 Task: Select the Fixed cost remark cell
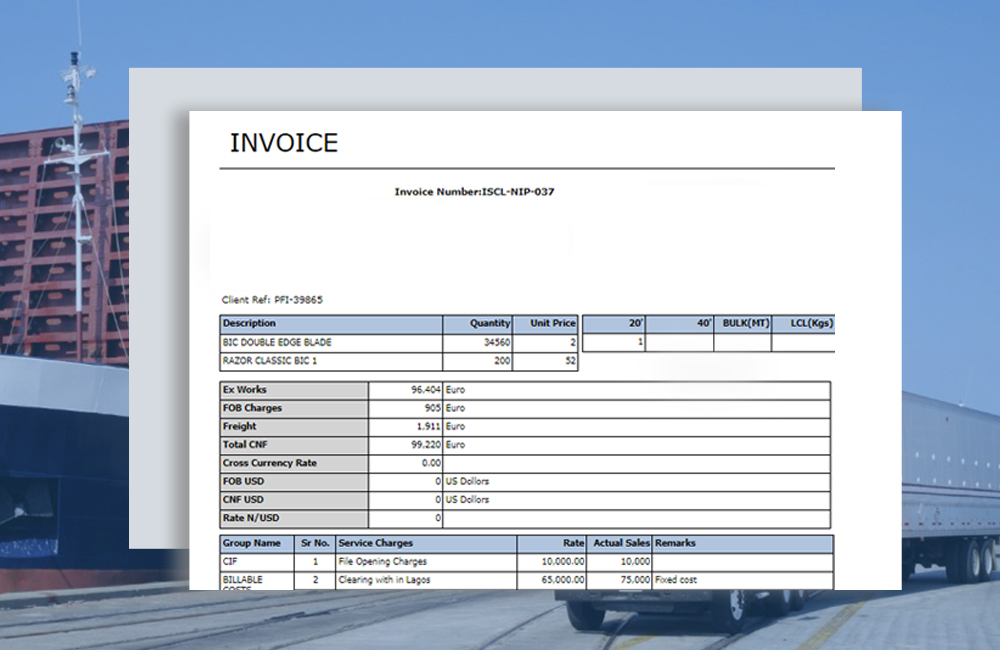pos(678,580)
